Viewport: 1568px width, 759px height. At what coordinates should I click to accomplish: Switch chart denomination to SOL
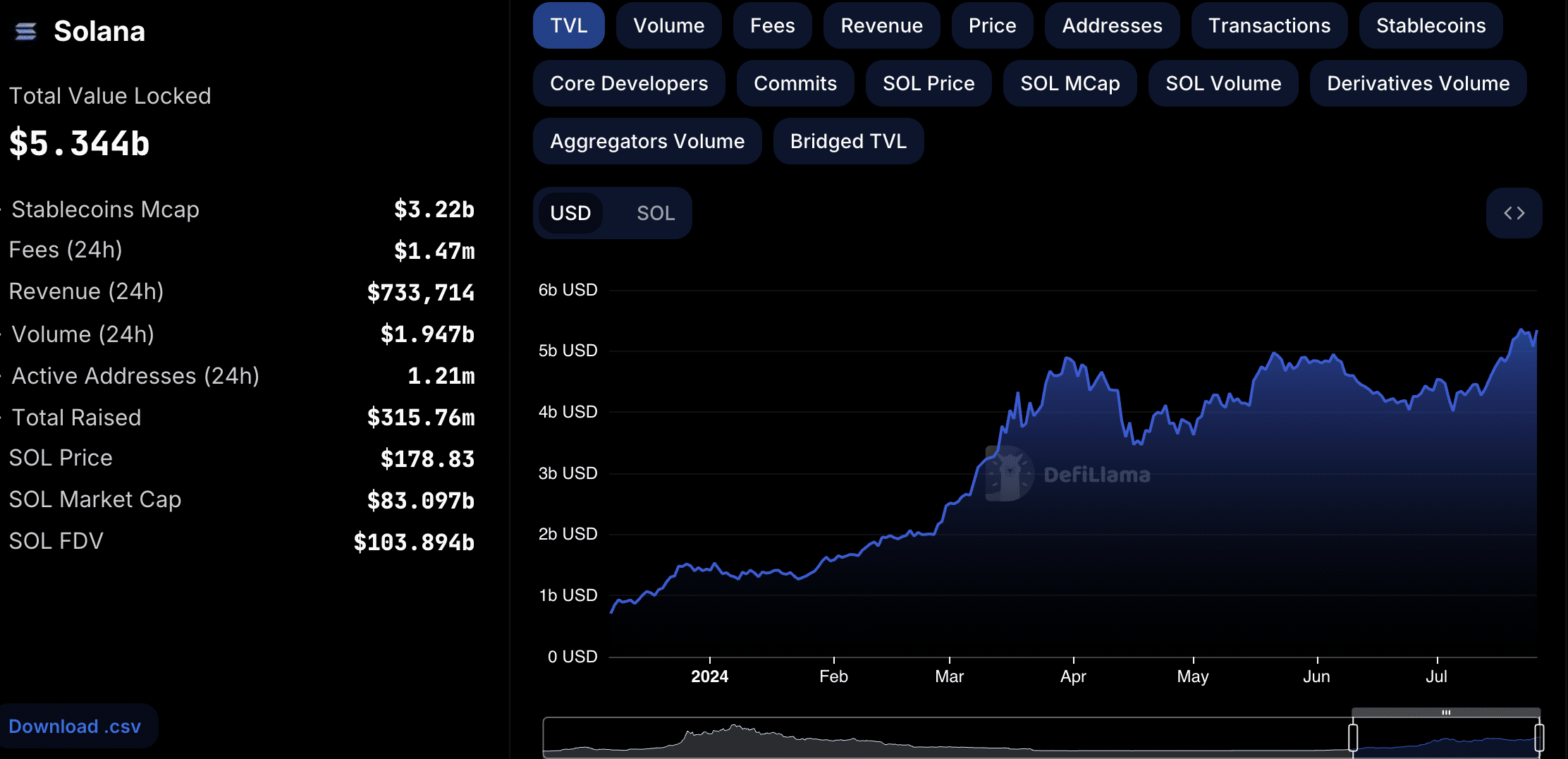point(656,213)
